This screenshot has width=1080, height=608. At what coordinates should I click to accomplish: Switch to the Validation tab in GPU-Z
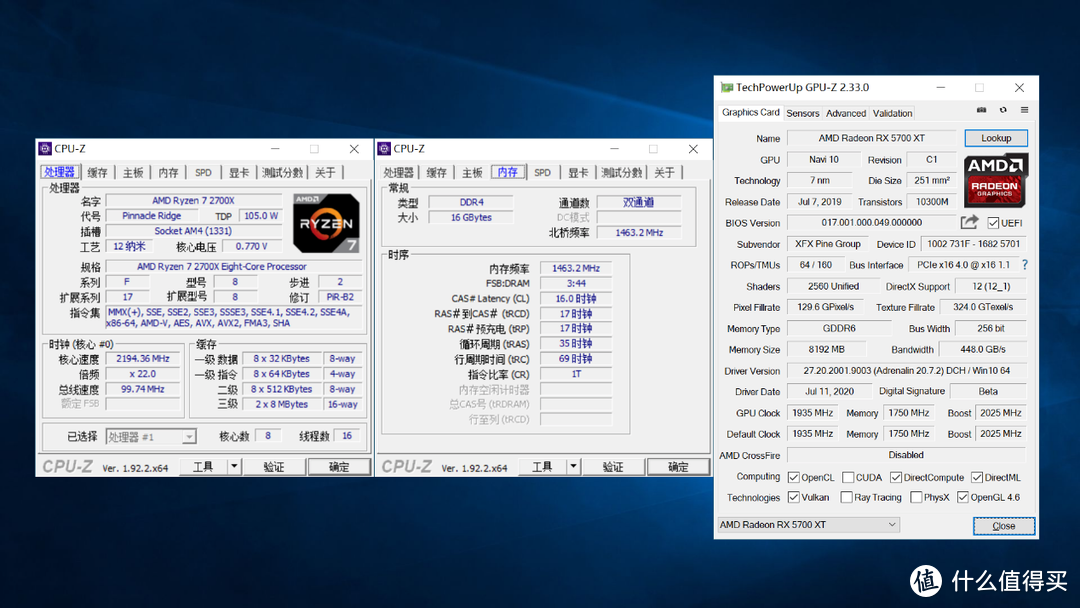tap(892, 114)
